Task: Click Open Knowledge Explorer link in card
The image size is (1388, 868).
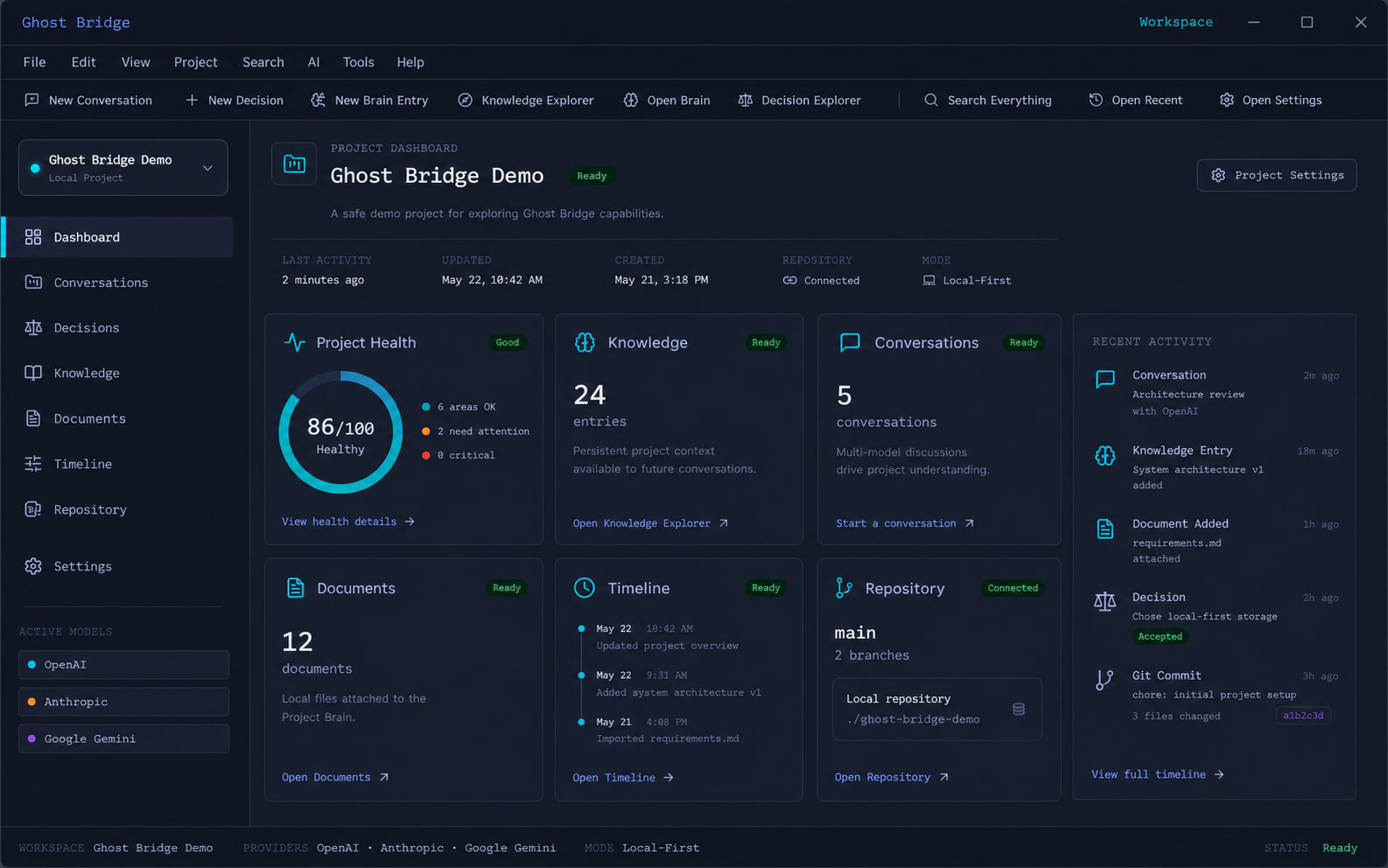Action: tap(650, 523)
